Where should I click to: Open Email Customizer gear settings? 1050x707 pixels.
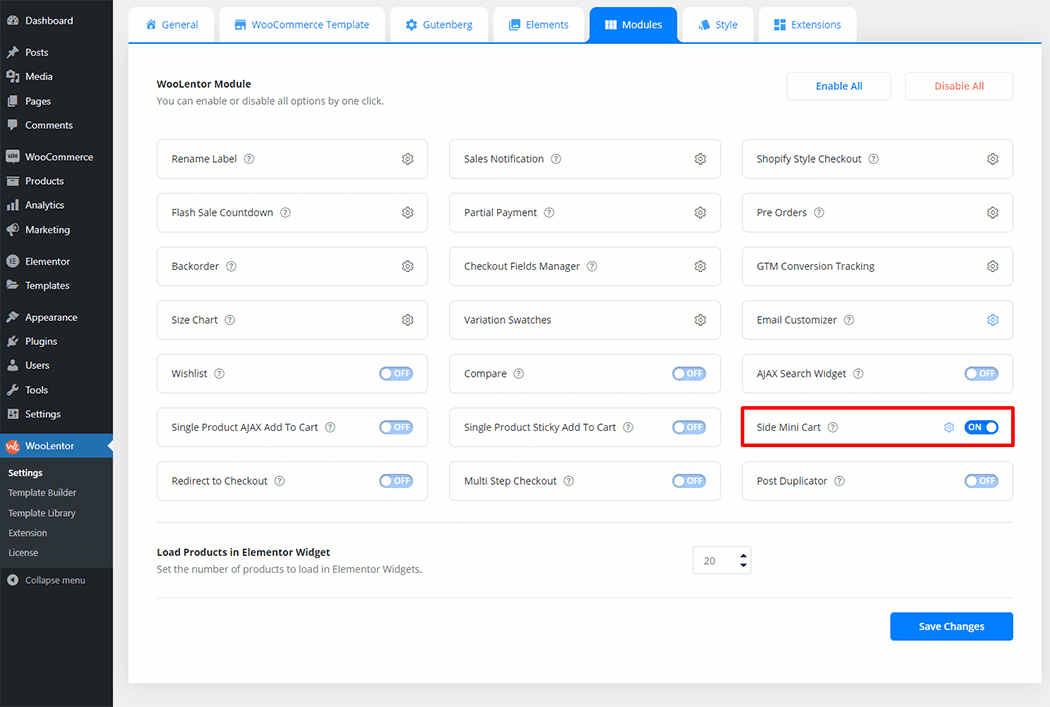click(x=992, y=320)
